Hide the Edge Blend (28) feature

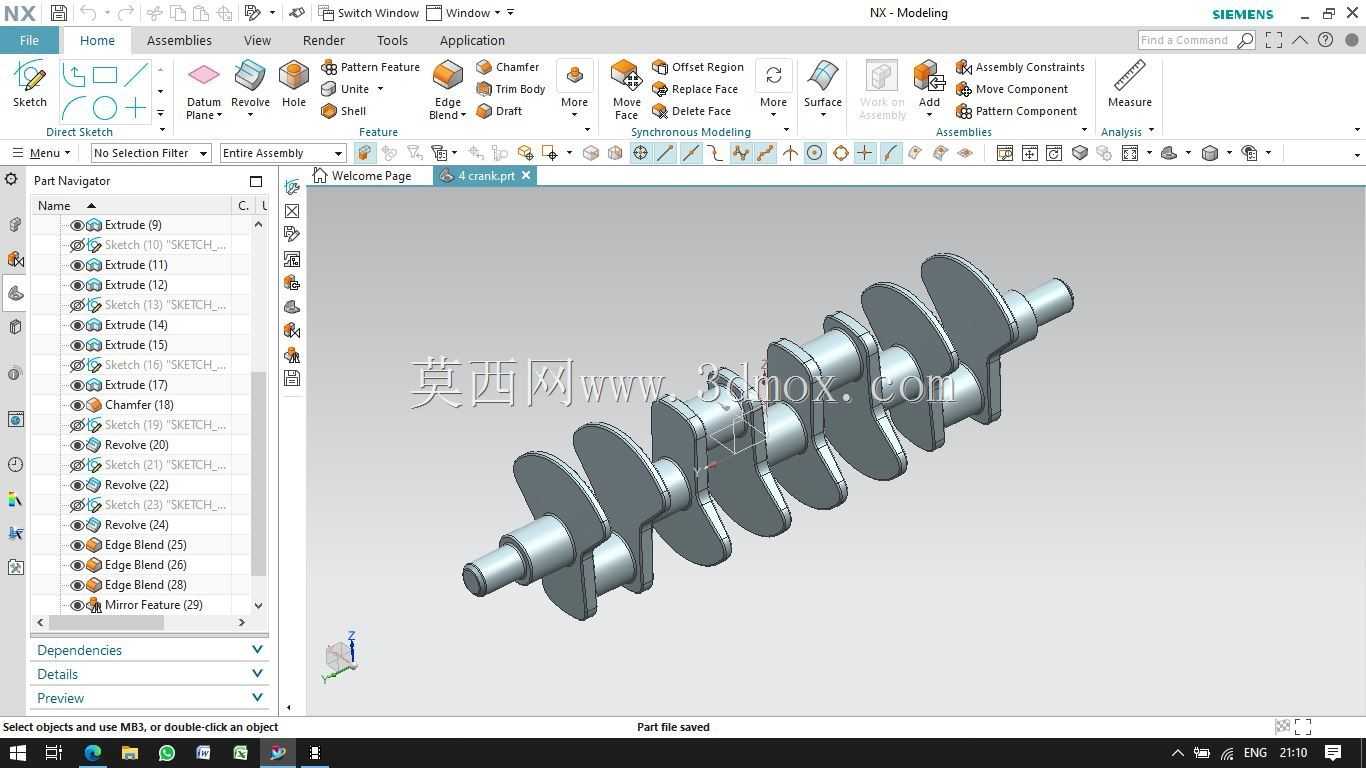tap(77, 585)
